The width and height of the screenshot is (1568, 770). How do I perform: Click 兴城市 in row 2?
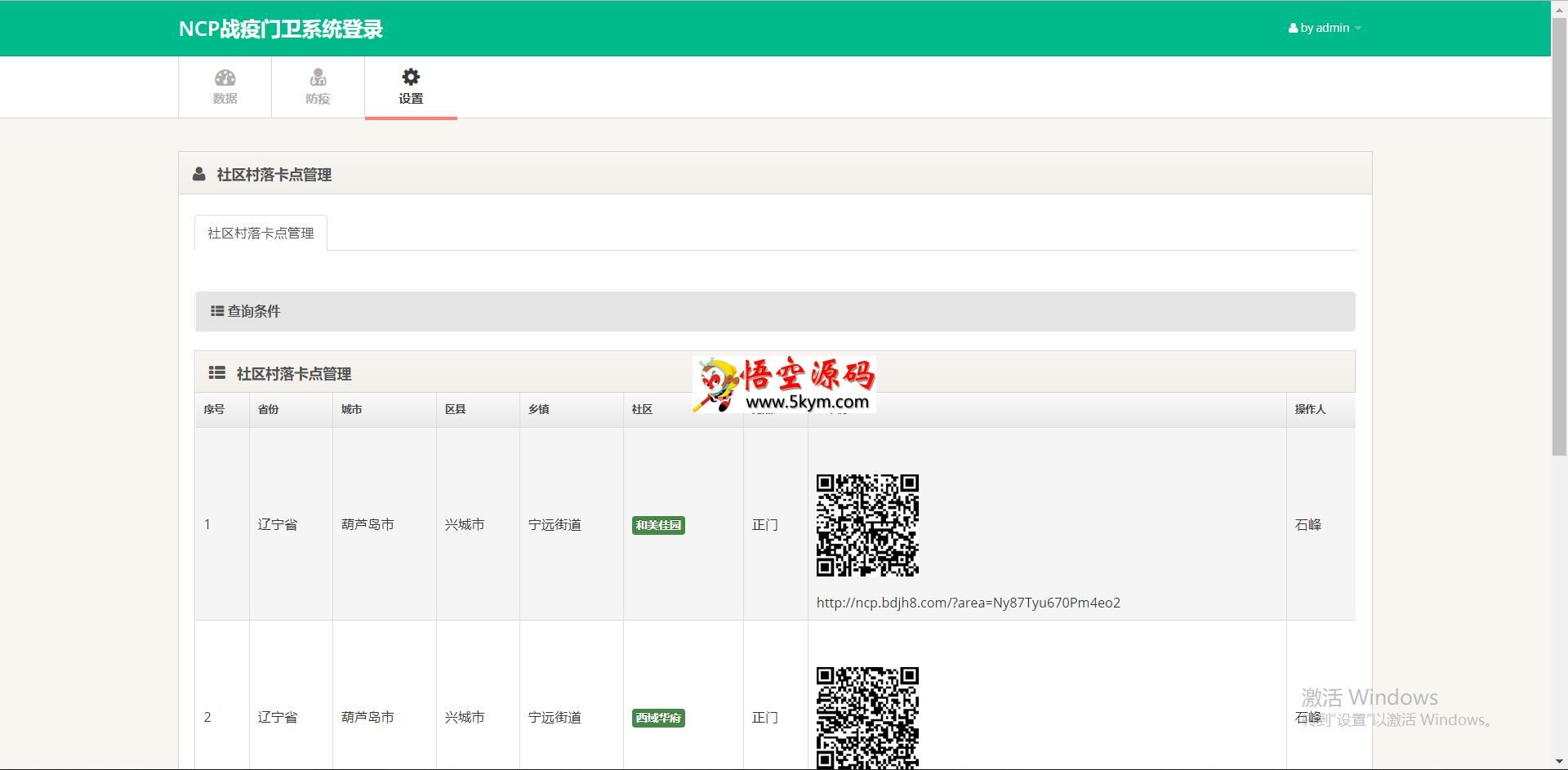pos(465,717)
